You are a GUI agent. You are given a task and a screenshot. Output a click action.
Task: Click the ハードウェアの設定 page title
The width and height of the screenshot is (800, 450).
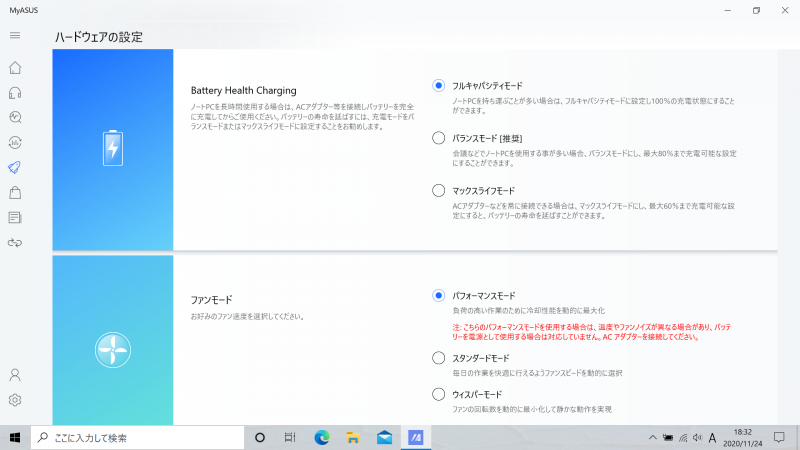click(x=99, y=37)
